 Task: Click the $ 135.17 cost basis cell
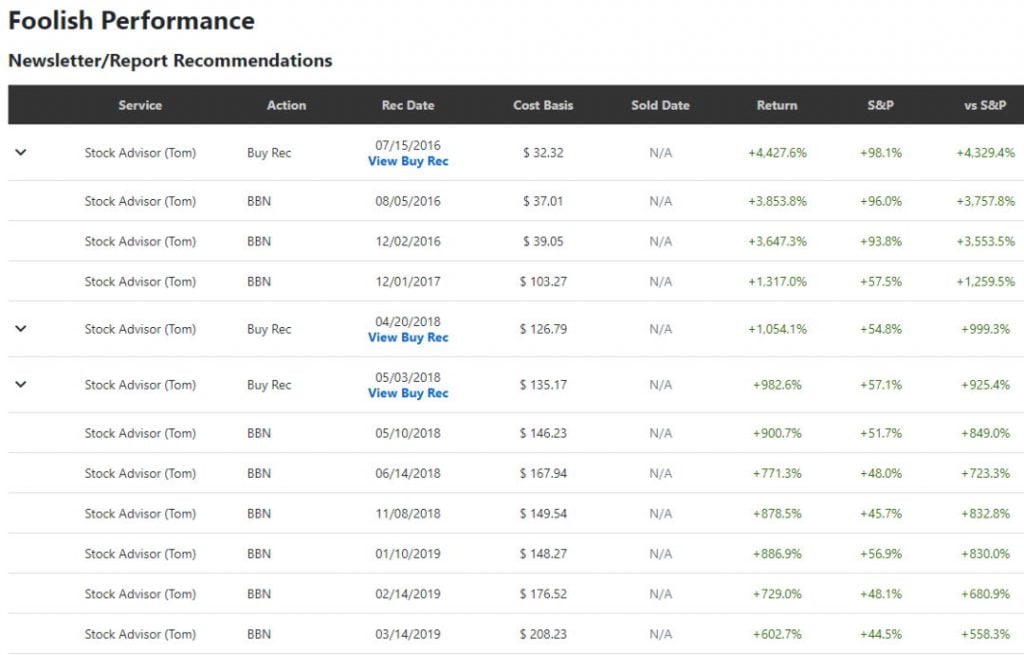pyautogui.click(x=543, y=385)
